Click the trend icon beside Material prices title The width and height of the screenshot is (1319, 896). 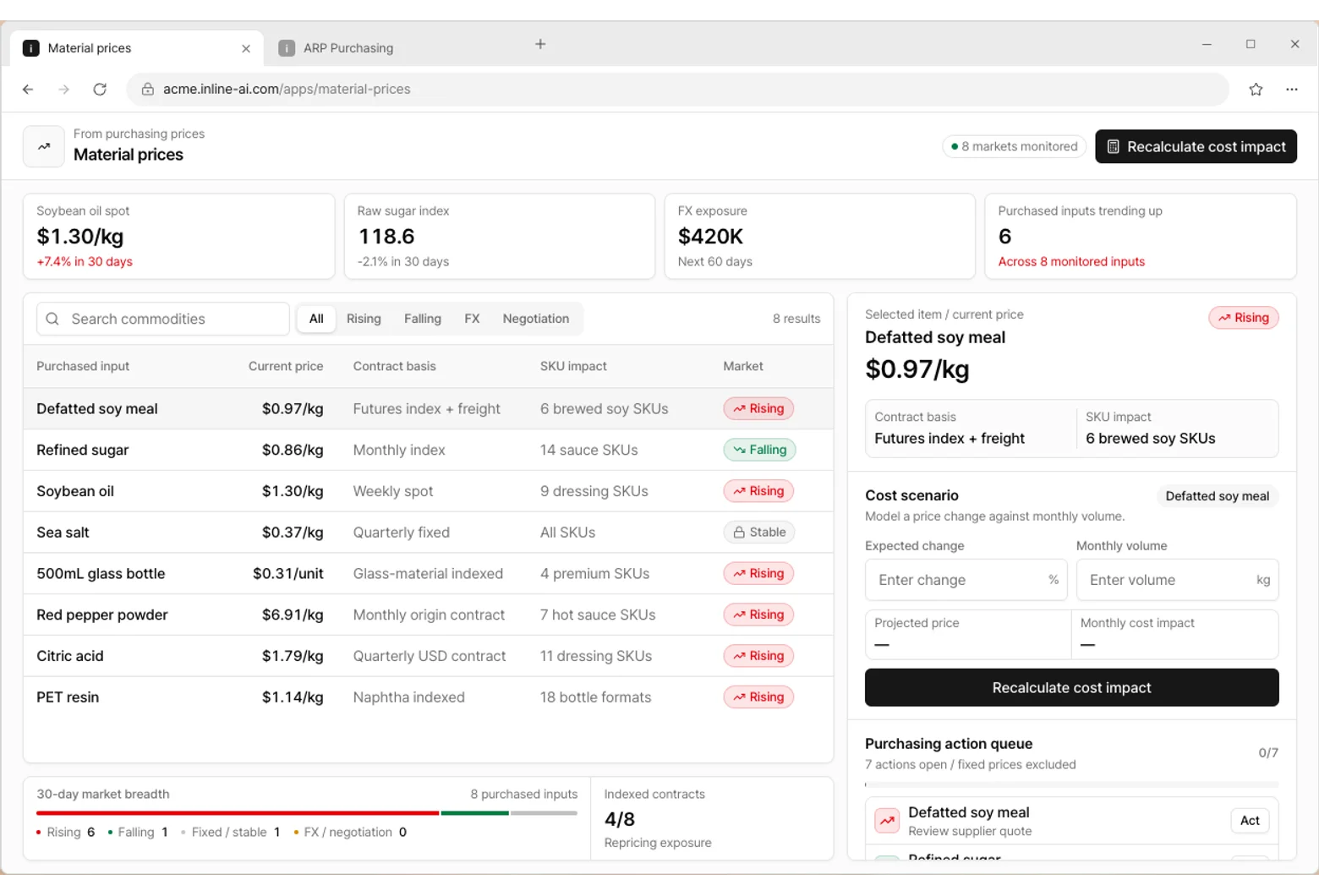(x=44, y=146)
